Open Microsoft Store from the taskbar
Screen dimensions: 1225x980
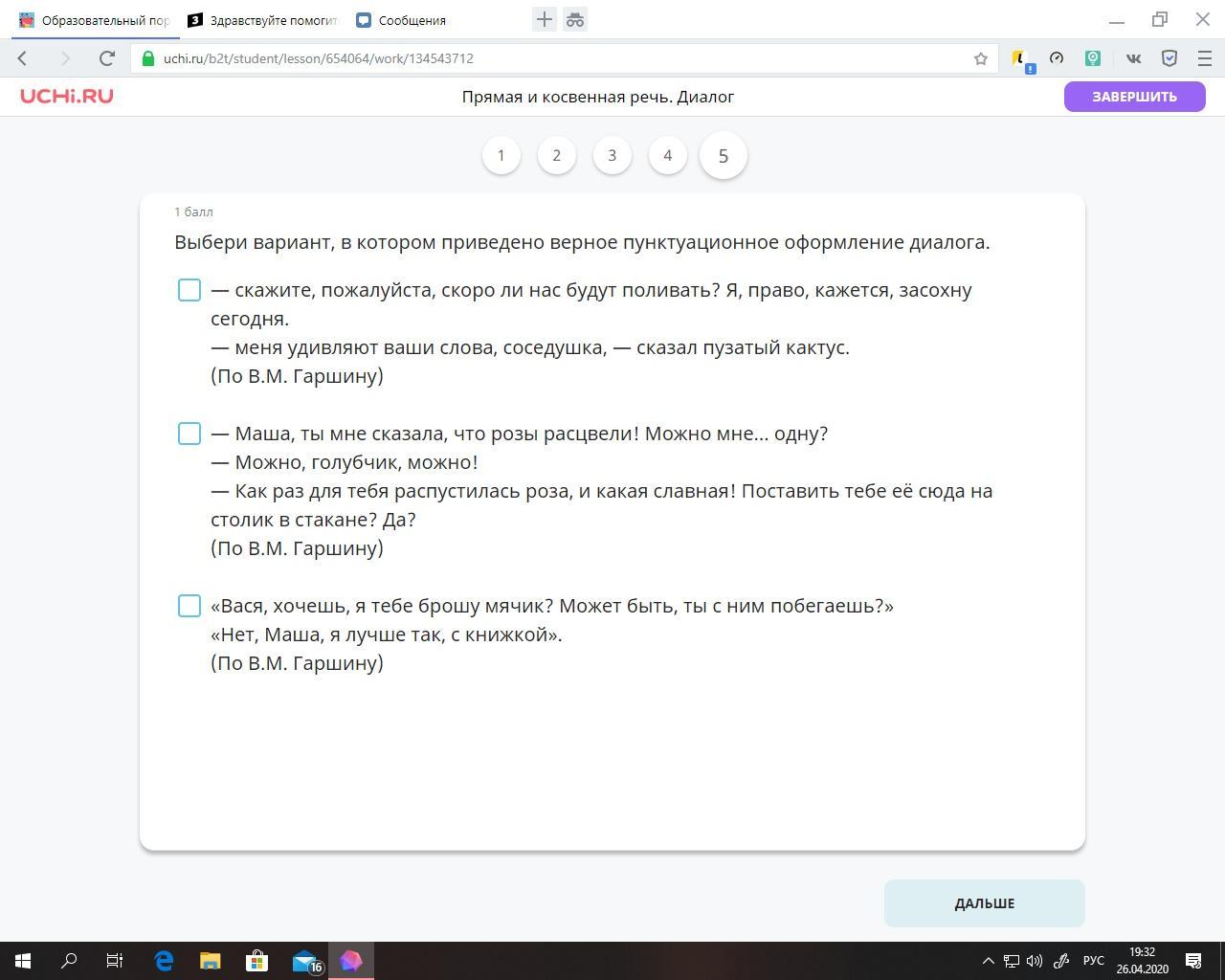tap(256, 961)
